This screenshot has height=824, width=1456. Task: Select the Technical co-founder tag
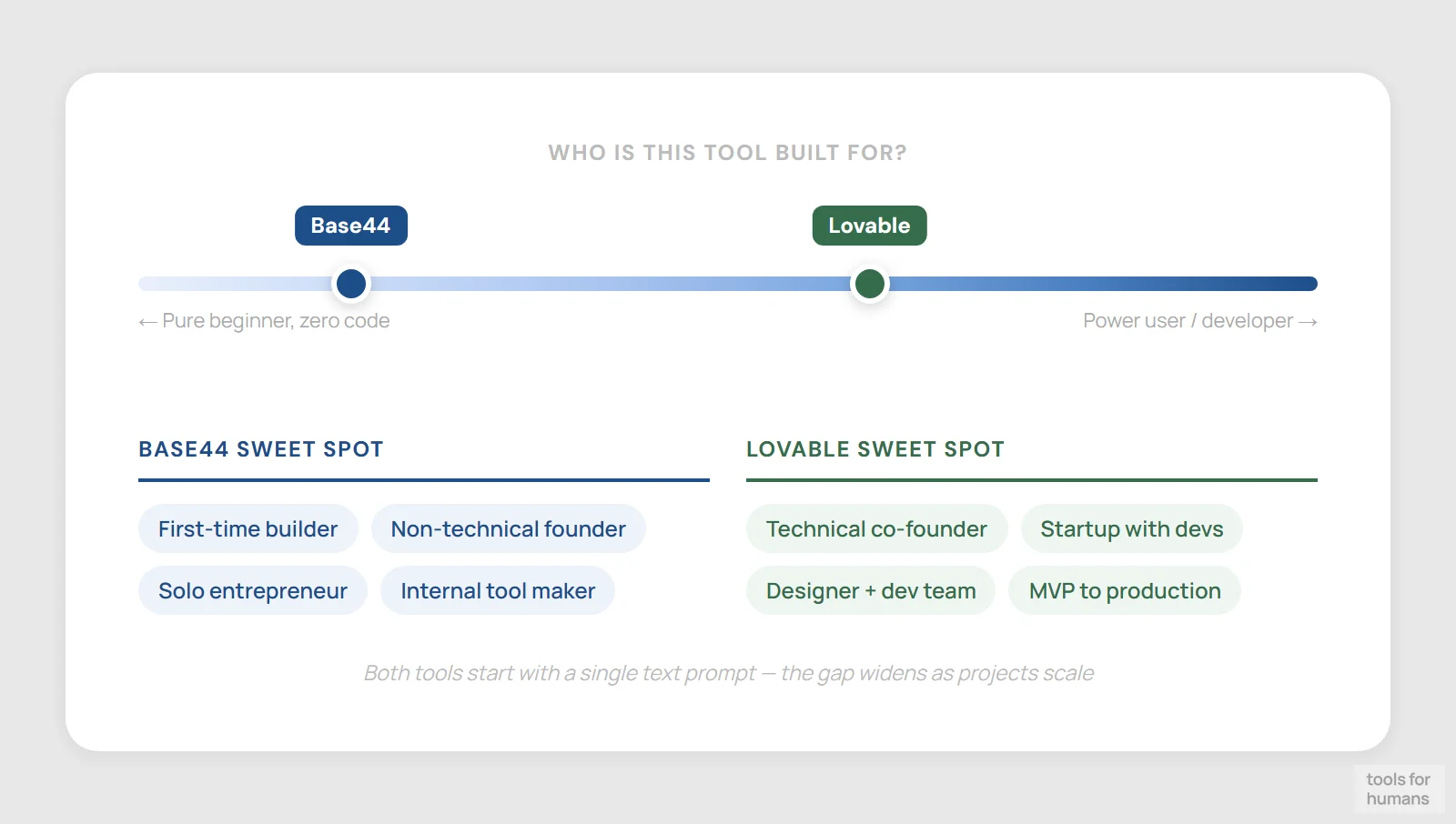click(876, 528)
